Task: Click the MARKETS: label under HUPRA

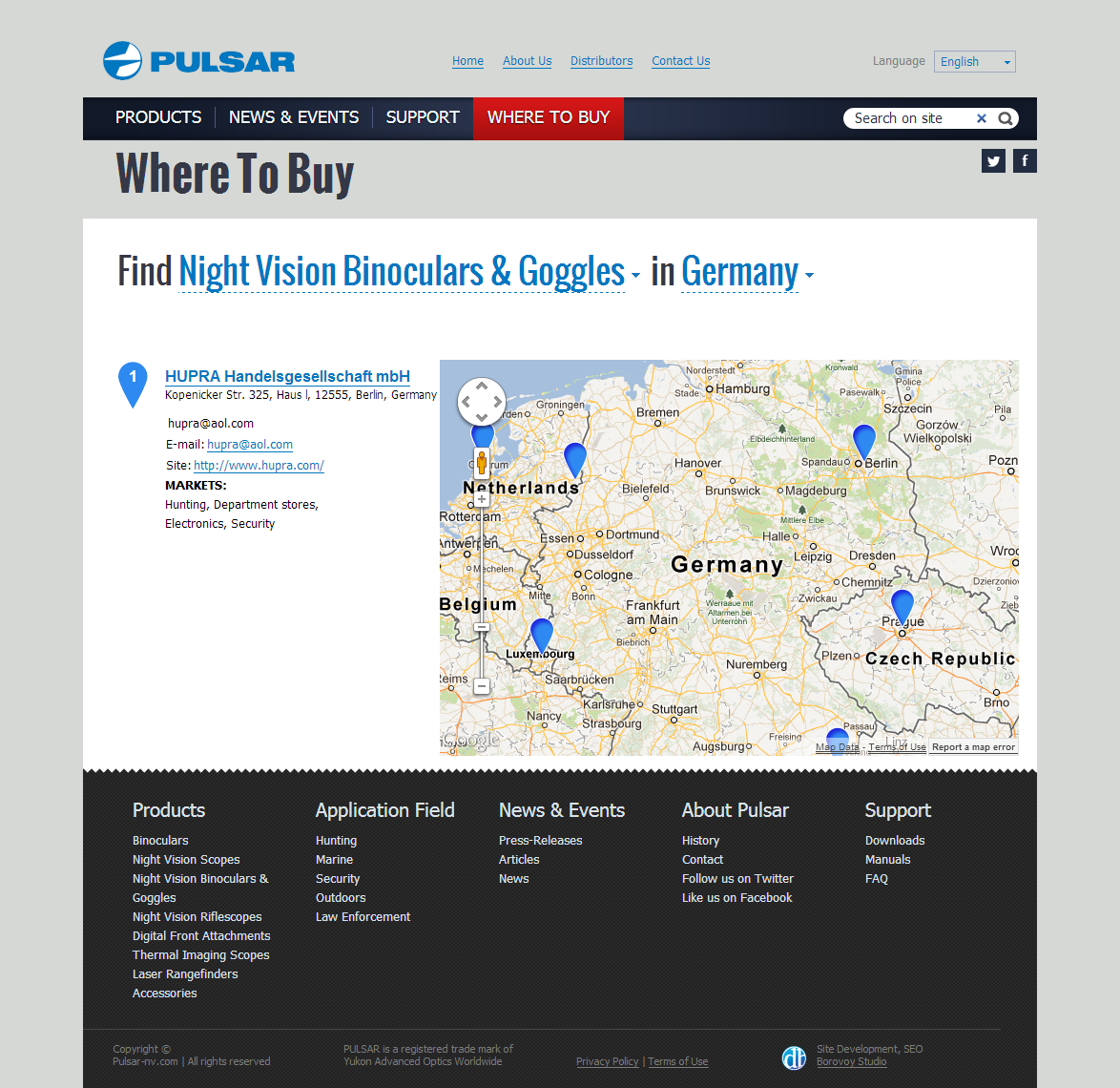Action: (x=196, y=486)
